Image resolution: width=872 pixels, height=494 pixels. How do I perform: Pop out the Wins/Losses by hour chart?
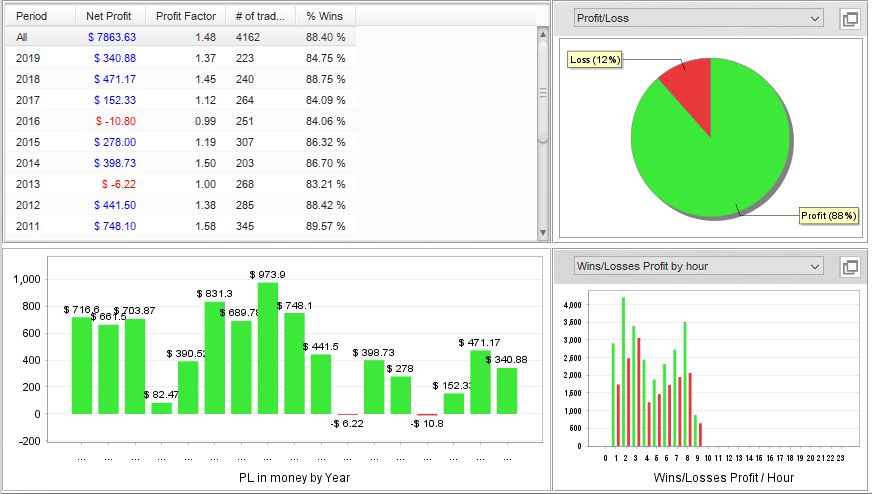click(x=850, y=266)
